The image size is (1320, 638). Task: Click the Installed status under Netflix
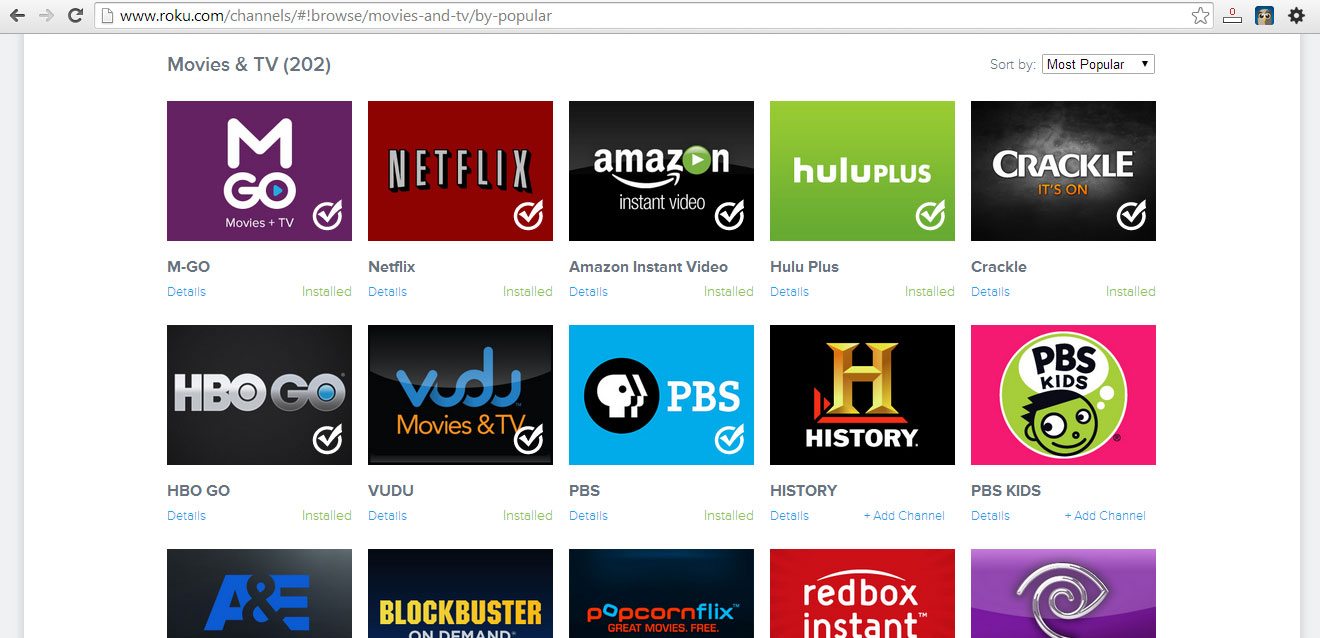point(528,292)
